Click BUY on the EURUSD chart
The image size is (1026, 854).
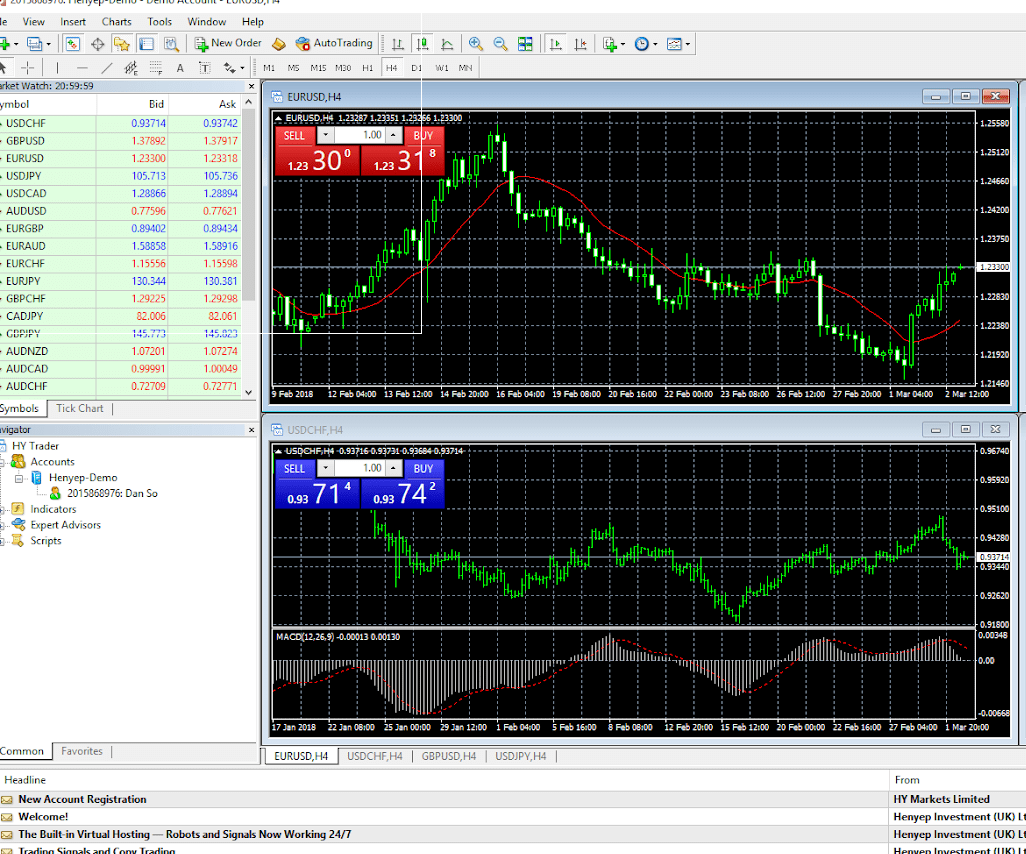(x=423, y=135)
